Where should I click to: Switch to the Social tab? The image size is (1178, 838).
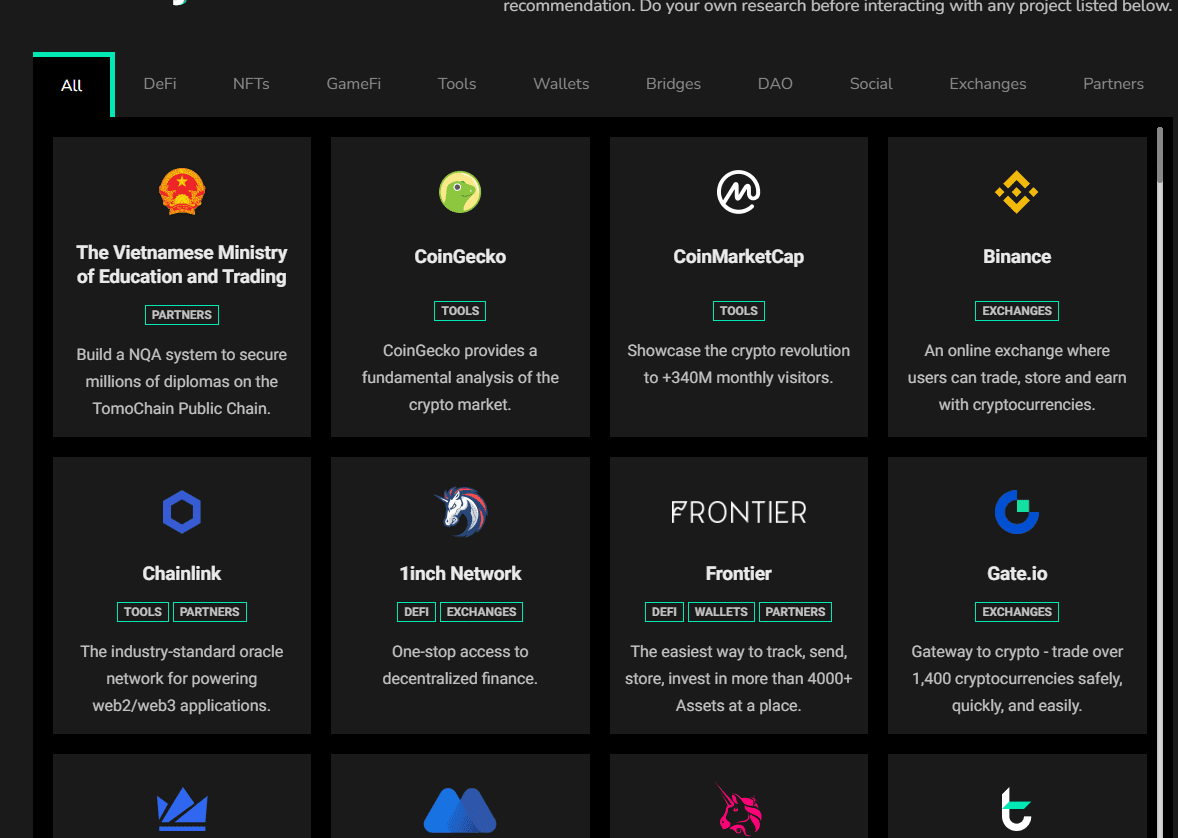(871, 83)
